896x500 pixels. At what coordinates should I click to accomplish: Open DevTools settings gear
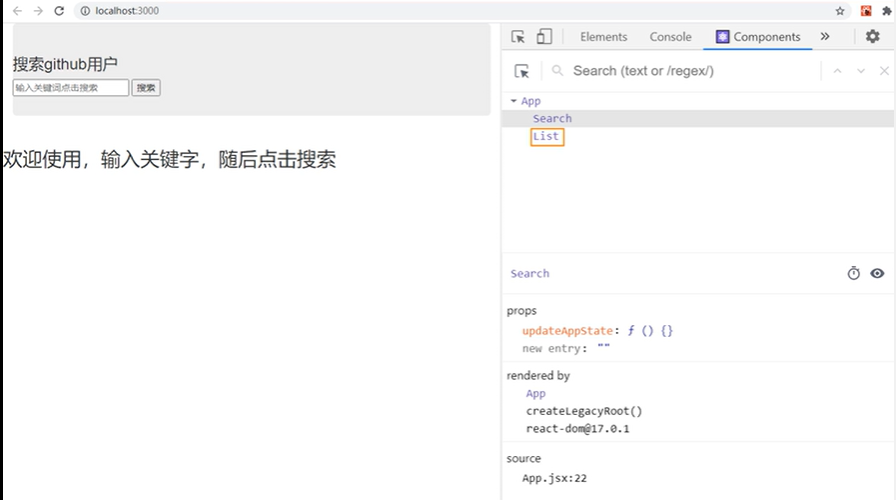(x=873, y=37)
